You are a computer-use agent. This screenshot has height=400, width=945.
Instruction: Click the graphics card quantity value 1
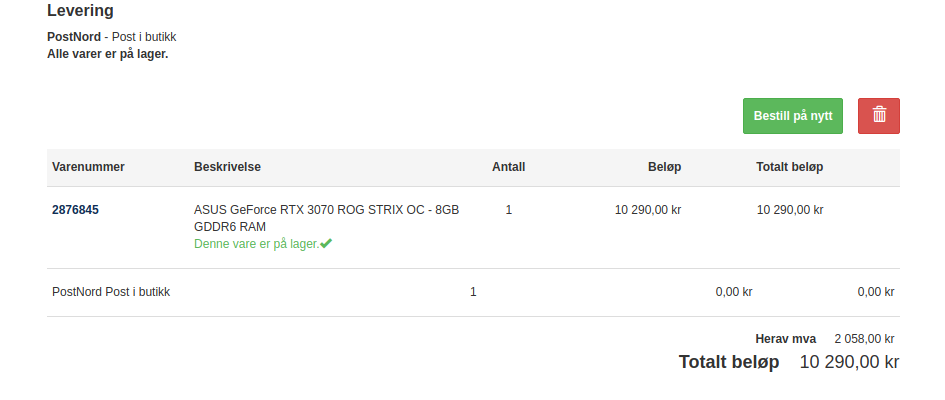[x=509, y=210]
